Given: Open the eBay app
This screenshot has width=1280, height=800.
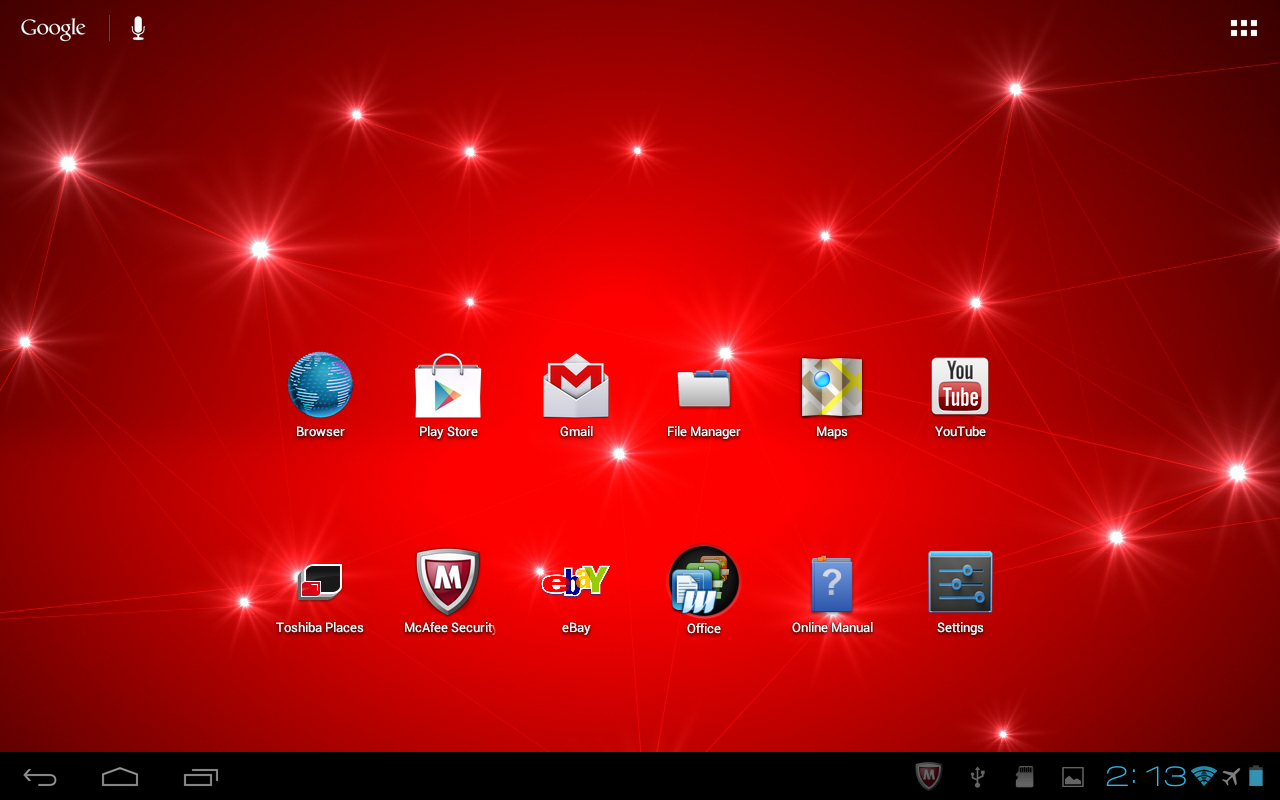Looking at the screenshot, I should coord(576,581).
